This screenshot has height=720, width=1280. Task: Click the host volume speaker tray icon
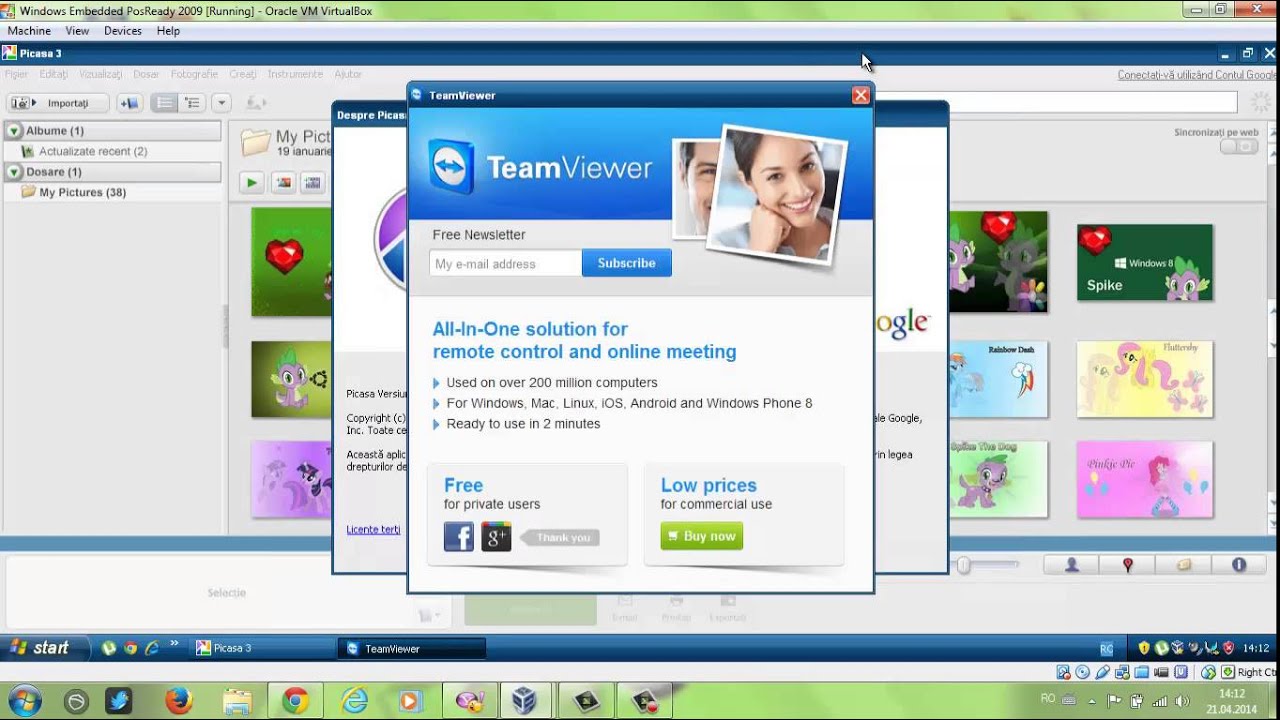pos(1183,701)
